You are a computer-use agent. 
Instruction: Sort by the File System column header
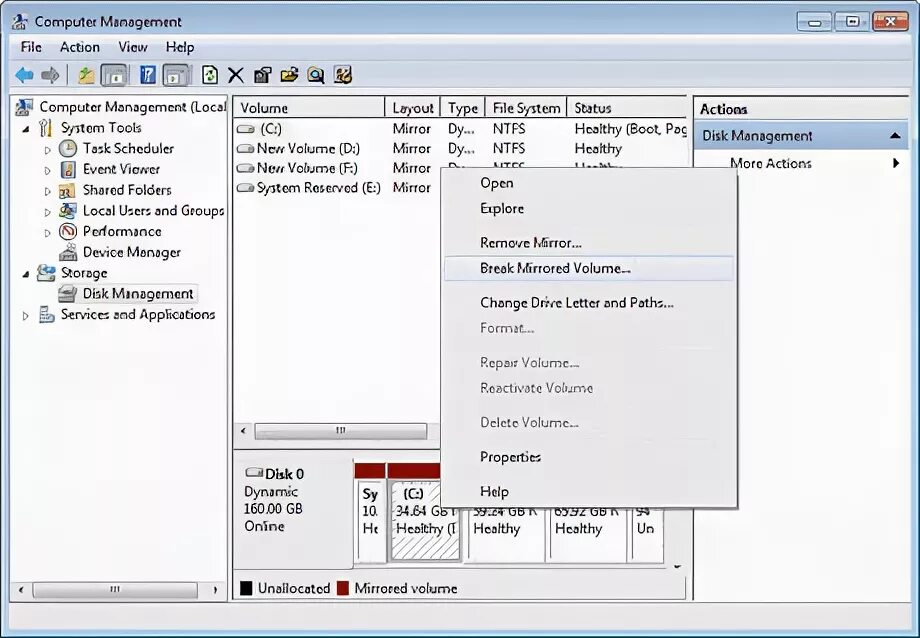click(526, 108)
